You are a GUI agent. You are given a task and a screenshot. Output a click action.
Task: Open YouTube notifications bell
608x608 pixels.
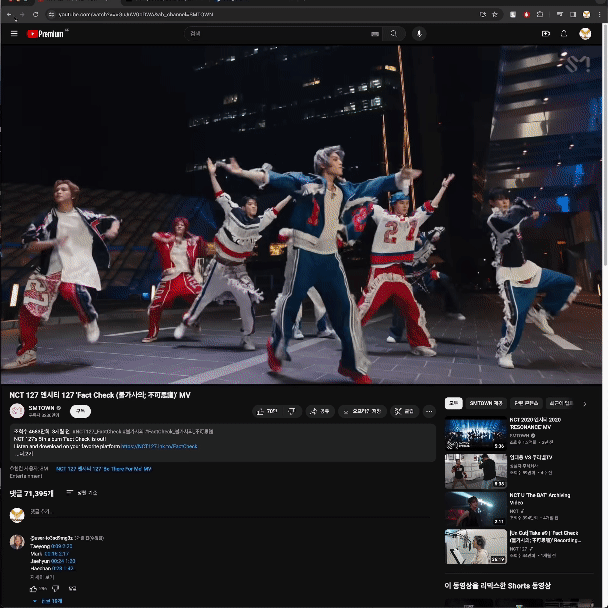(x=564, y=34)
